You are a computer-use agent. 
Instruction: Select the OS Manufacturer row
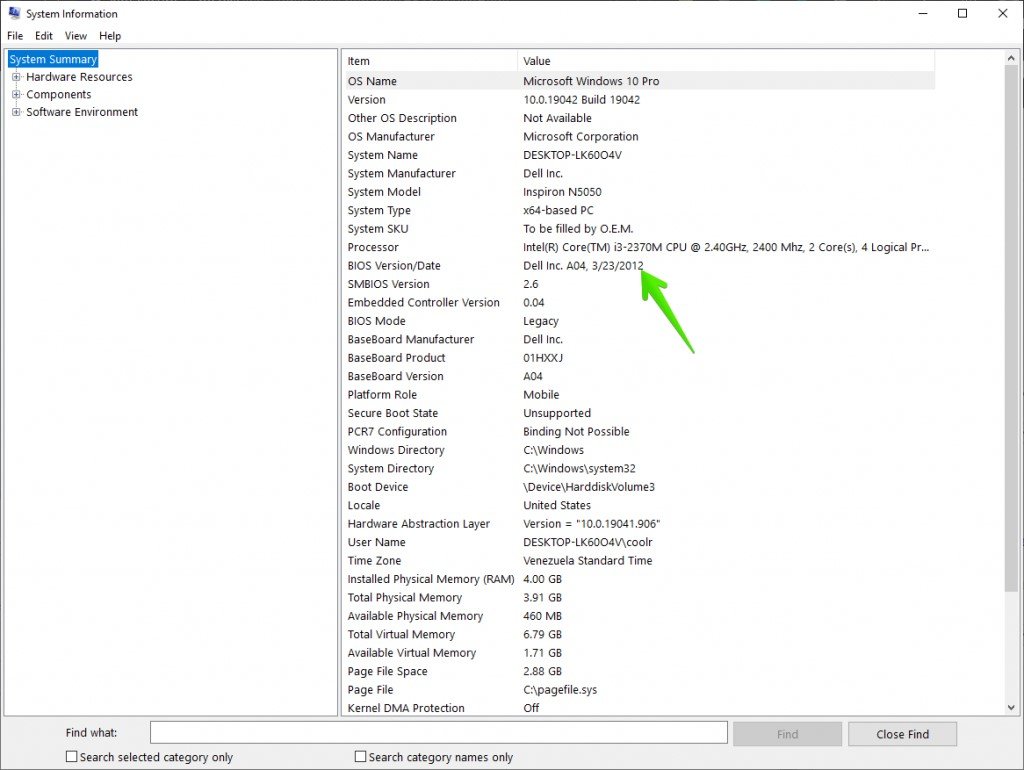[639, 136]
